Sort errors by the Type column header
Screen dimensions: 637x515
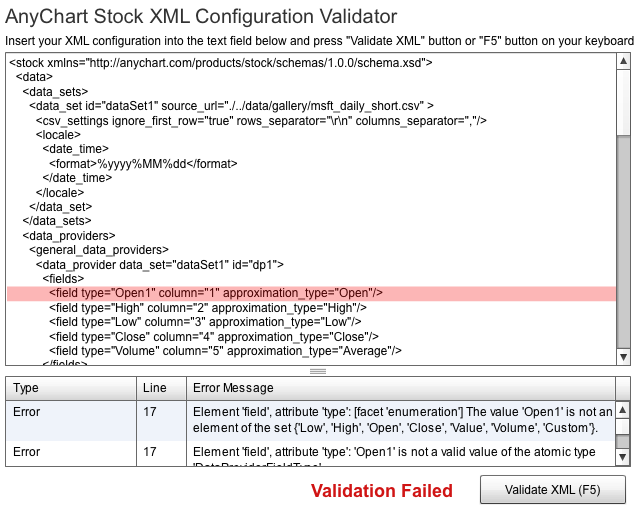pos(70,388)
